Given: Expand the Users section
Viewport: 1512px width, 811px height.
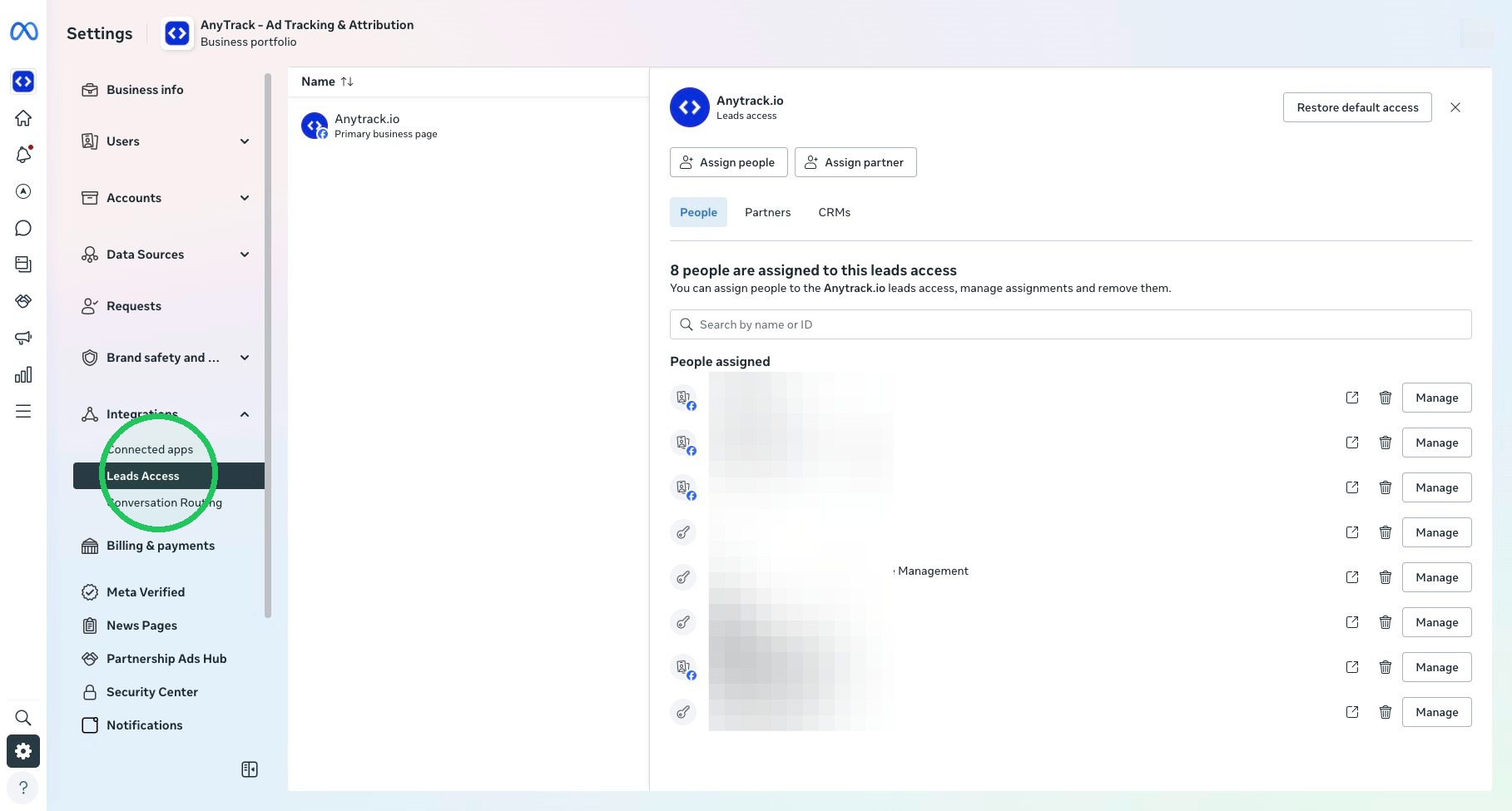Looking at the screenshot, I should coord(245,141).
